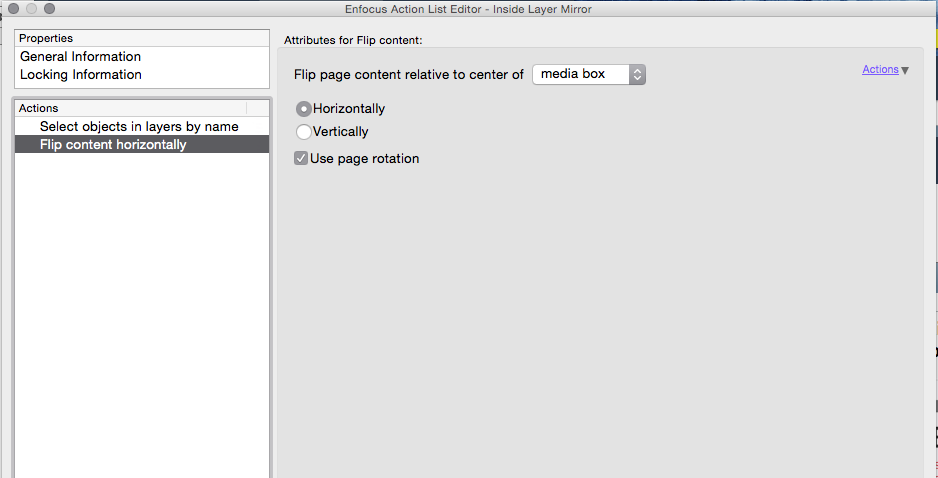
Task: Open the Actions link menu
Action: click(880, 69)
